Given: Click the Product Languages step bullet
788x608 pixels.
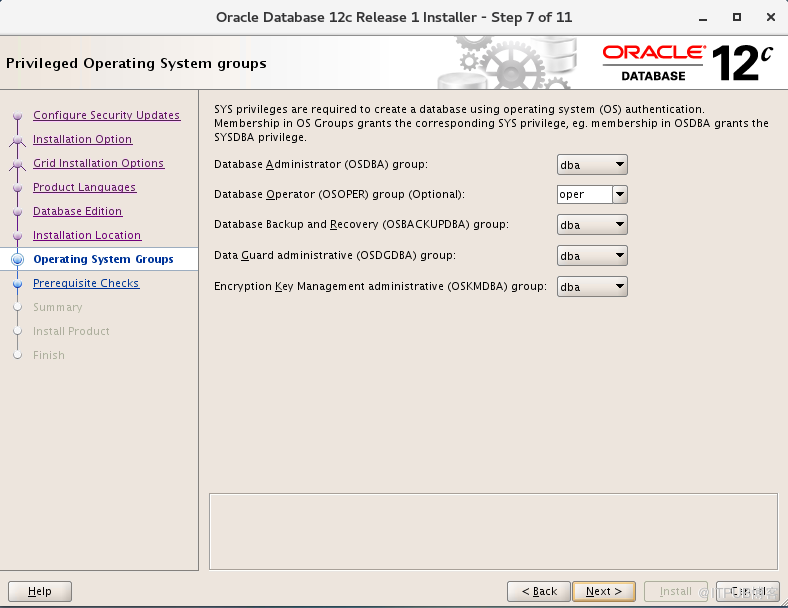Looking at the screenshot, I should [18, 187].
